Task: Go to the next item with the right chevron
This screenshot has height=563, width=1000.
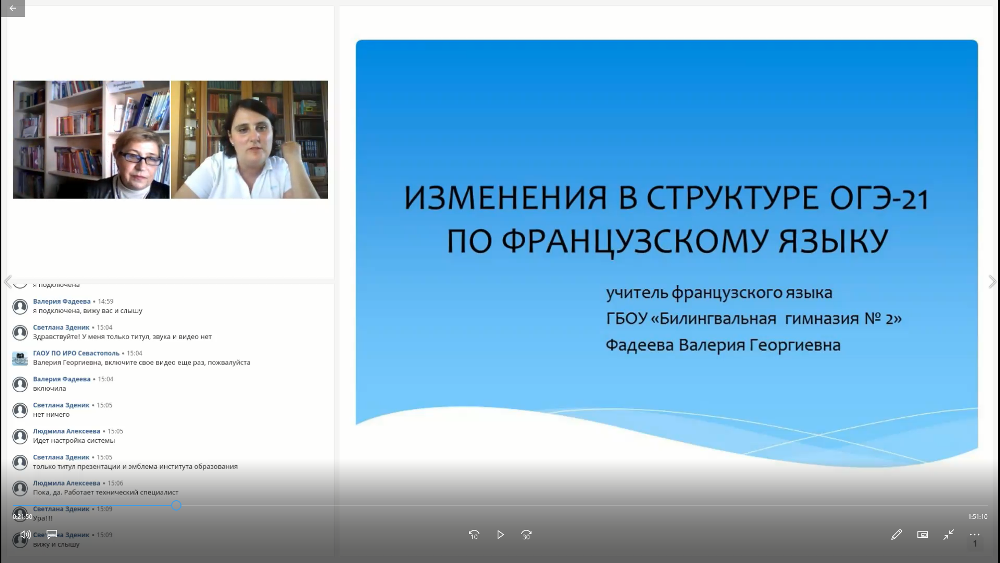Action: click(x=992, y=282)
